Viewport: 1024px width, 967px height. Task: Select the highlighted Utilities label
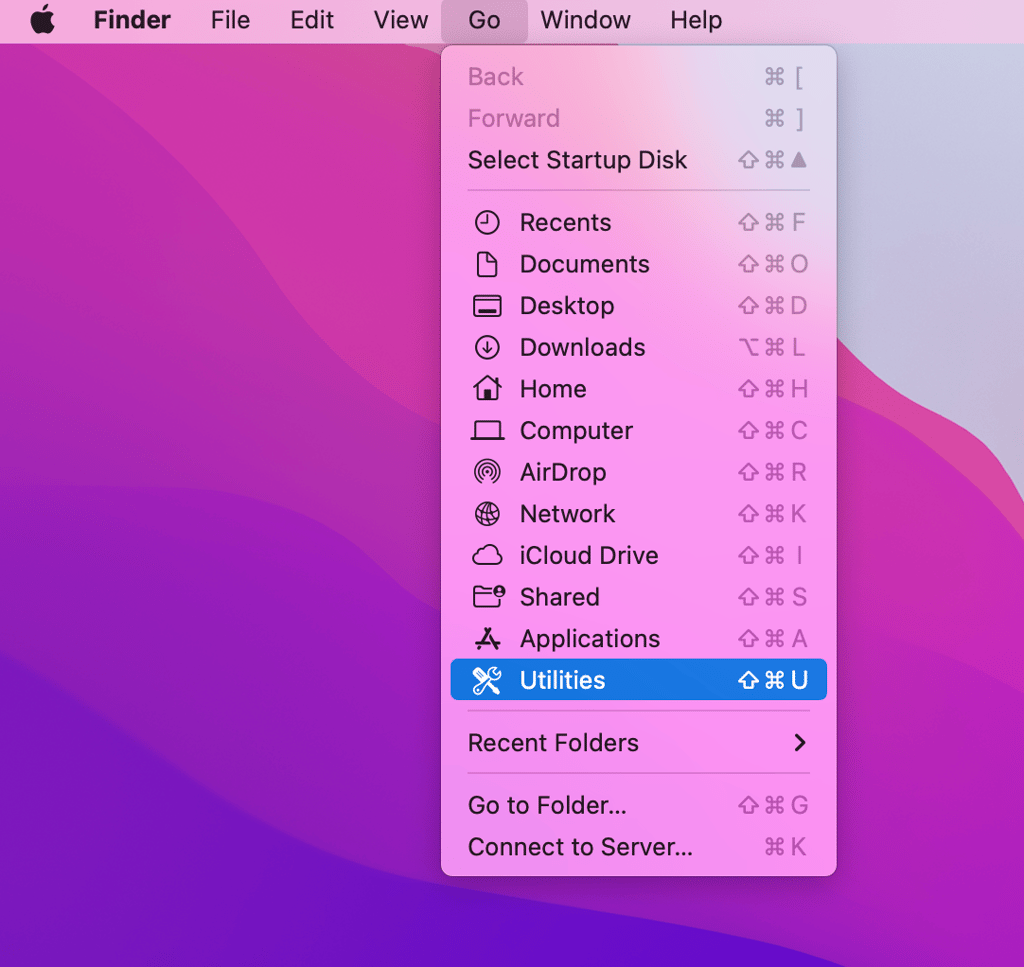point(562,680)
